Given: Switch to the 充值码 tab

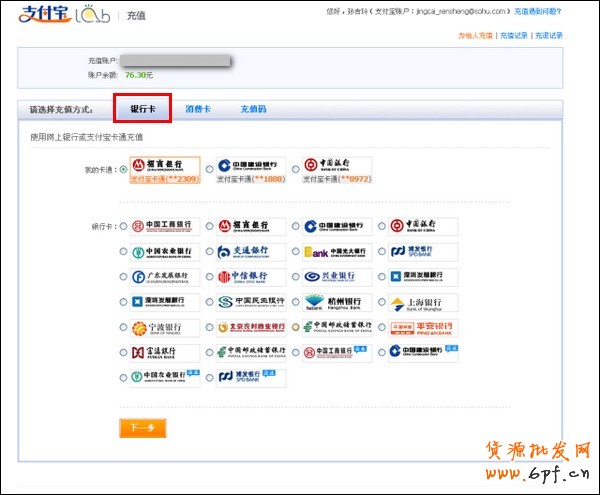Looking at the screenshot, I should click(253, 109).
